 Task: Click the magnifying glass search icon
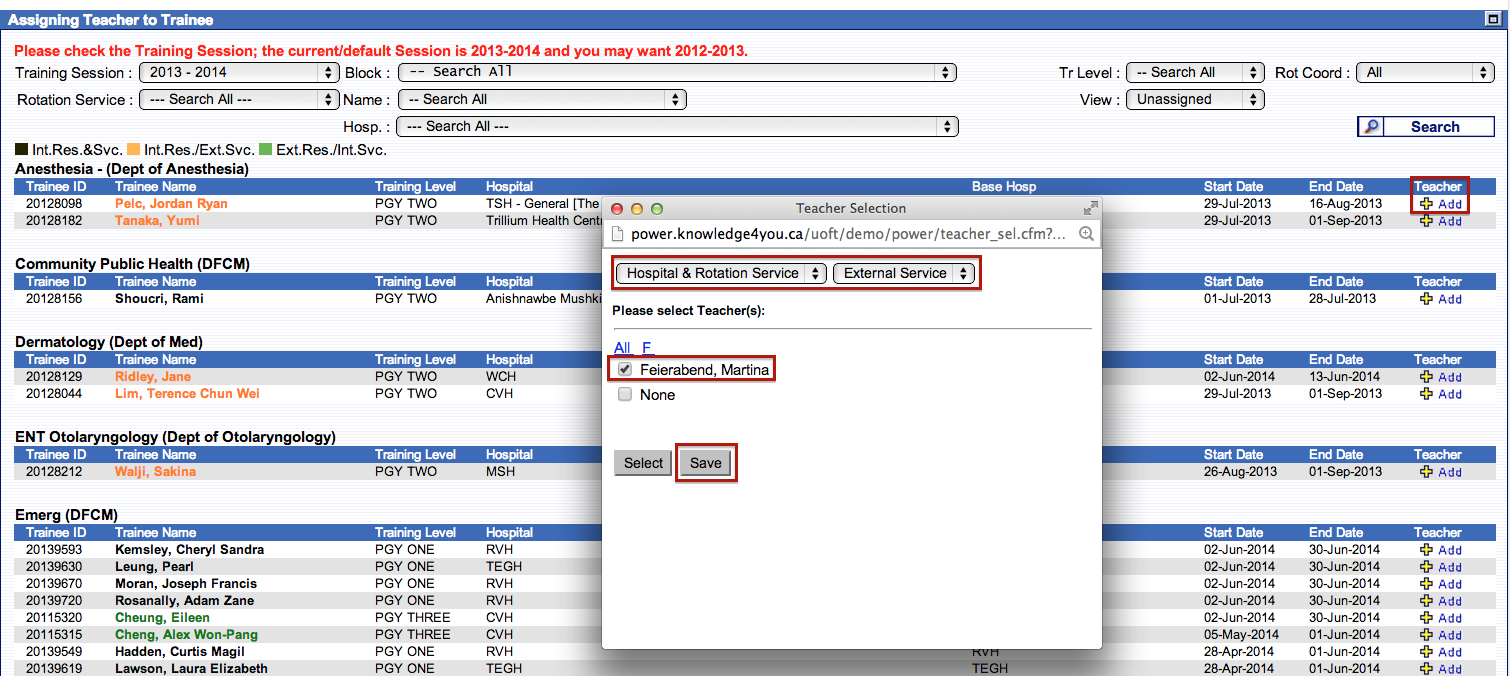pyautogui.click(x=1372, y=127)
